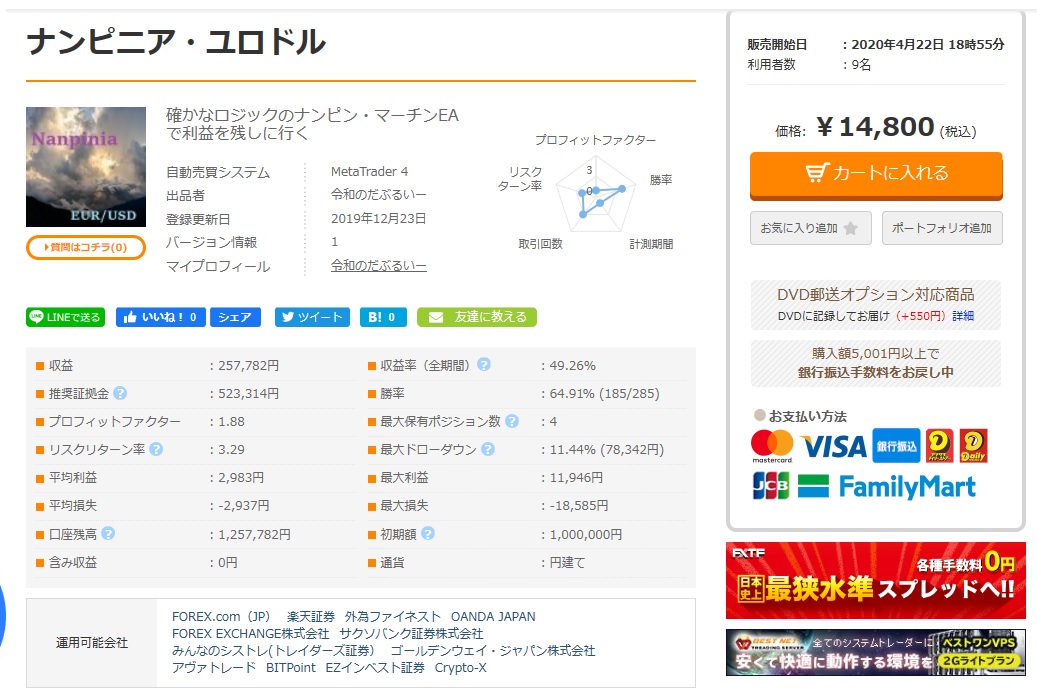Click 友達に教える email button
This screenshot has width=1037, height=698.
[477, 317]
